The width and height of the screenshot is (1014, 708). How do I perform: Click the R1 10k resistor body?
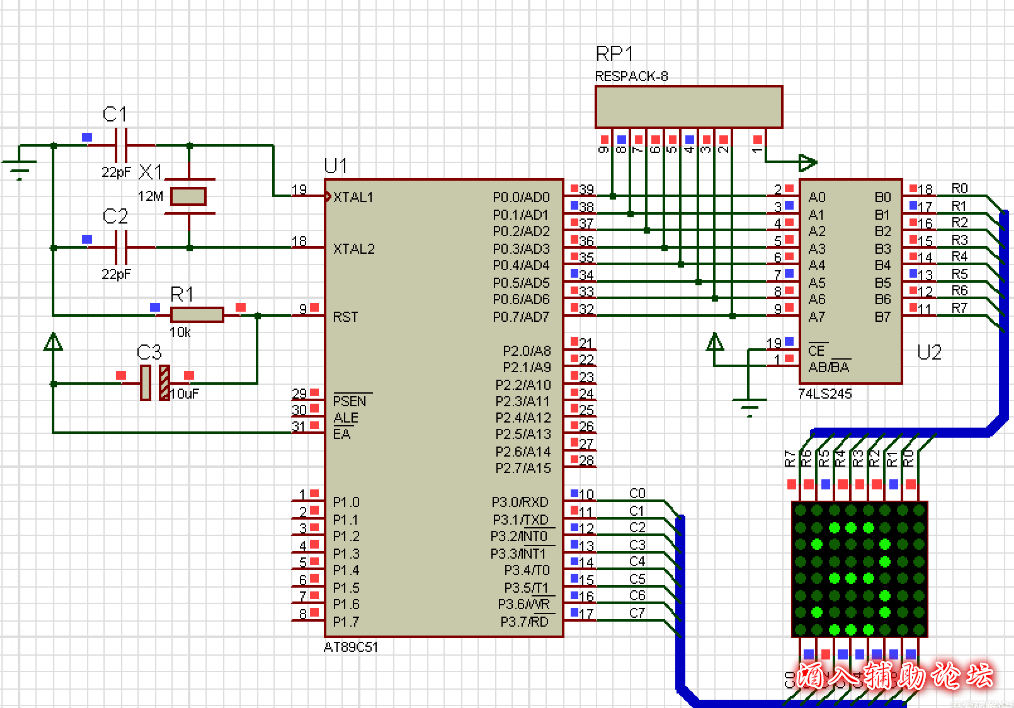point(196,315)
